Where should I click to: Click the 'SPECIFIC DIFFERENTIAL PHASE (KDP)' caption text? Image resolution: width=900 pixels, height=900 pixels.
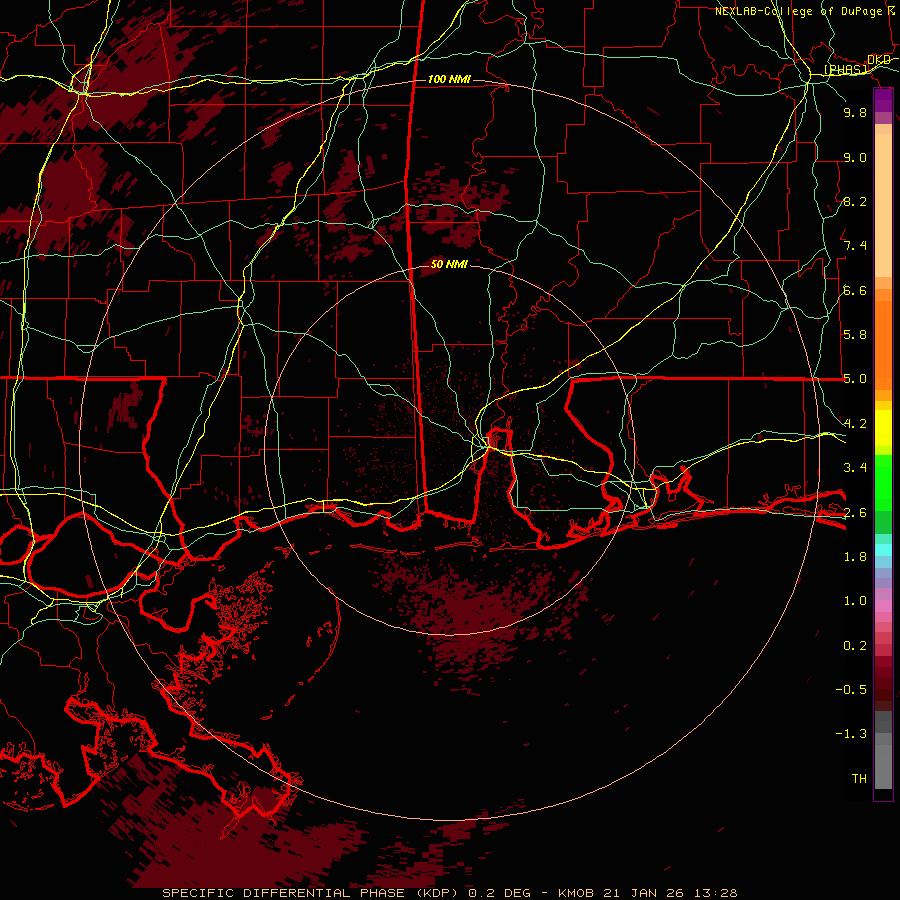point(313,893)
